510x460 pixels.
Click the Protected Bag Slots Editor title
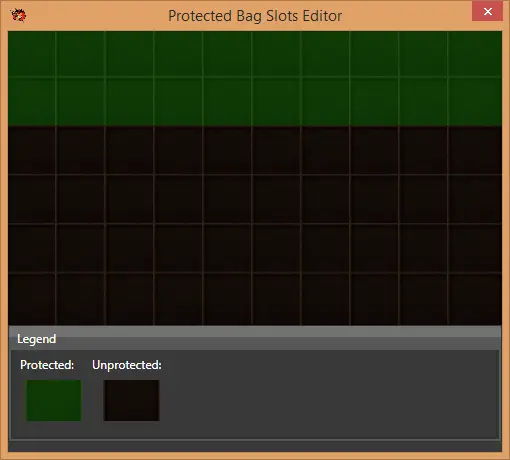[255, 16]
